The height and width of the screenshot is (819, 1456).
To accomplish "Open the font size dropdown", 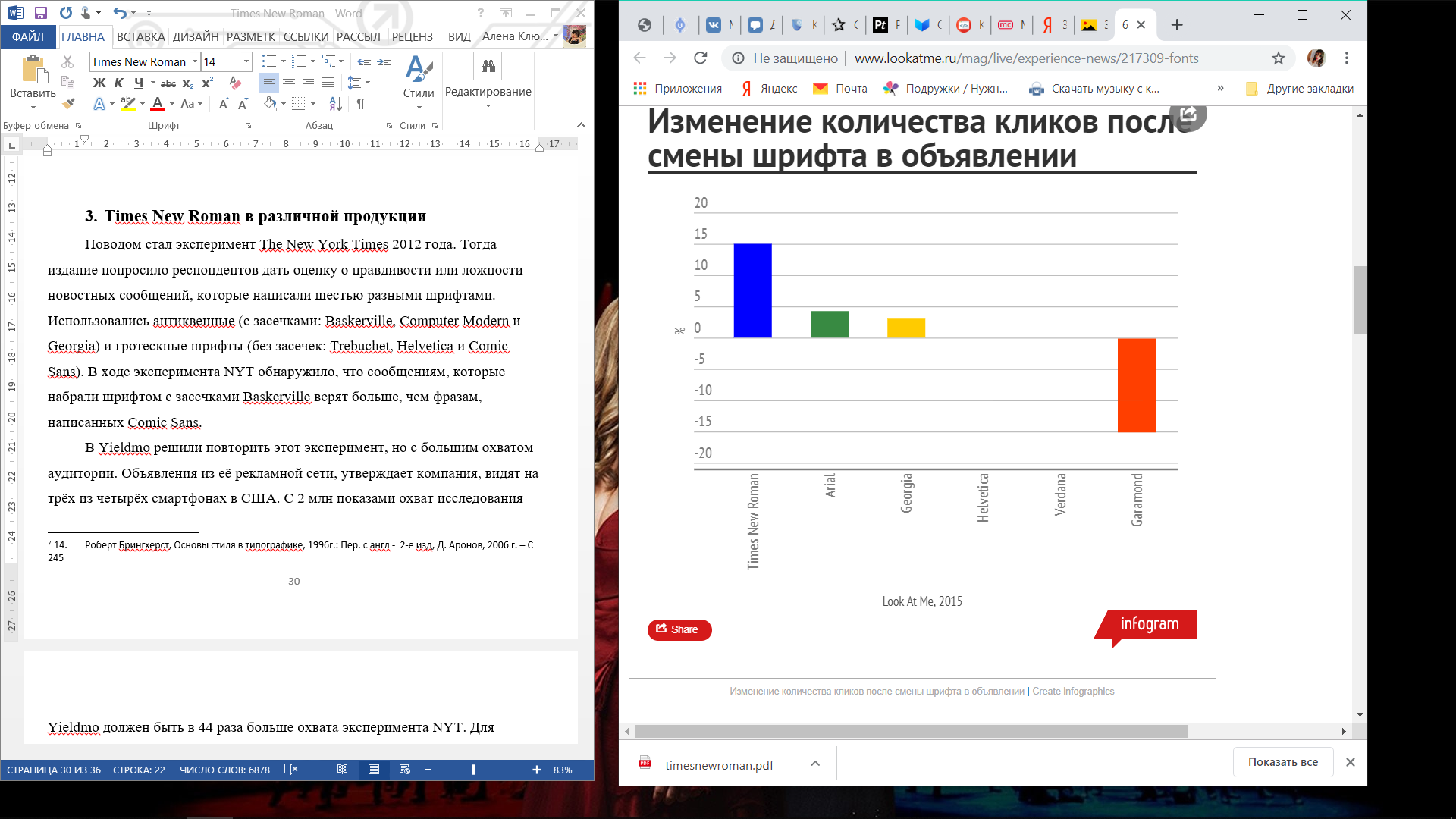I will [246, 61].
